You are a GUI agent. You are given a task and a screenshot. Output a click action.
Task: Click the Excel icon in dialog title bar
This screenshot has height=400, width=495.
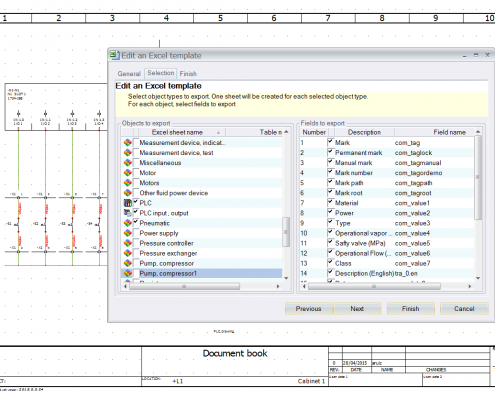pos(115,55)
